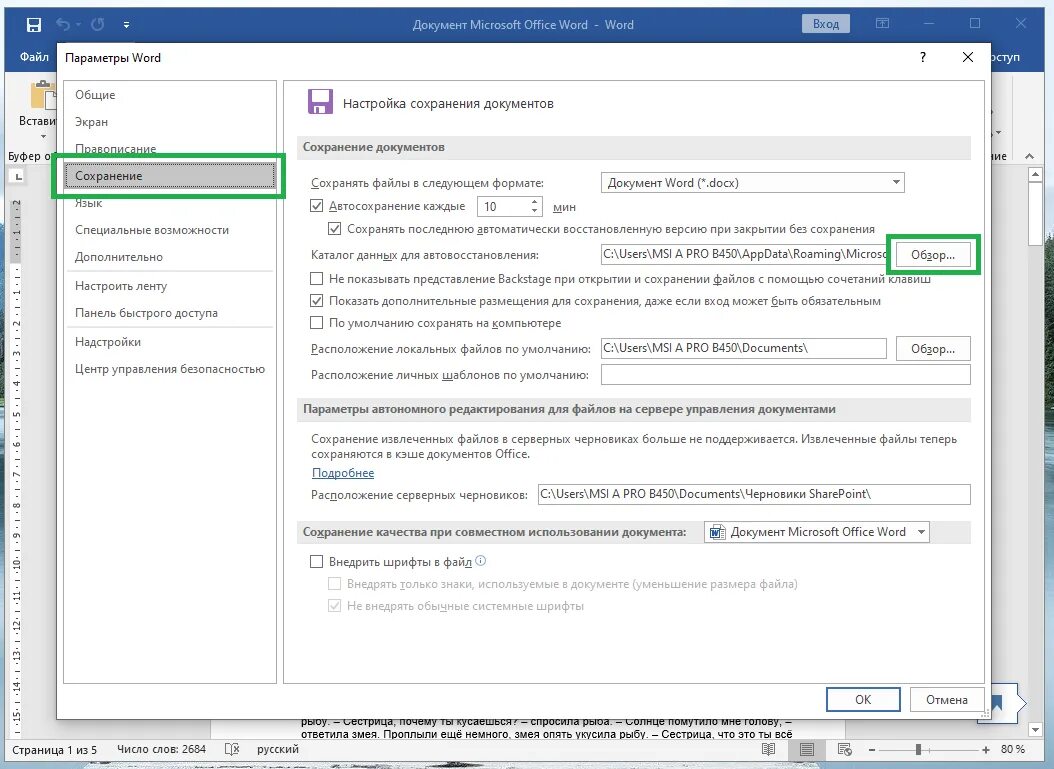The width and height of the screenshot is (1054, 769).
Task: Click the Ribbon Display Options icon
Action: (883, 24)
